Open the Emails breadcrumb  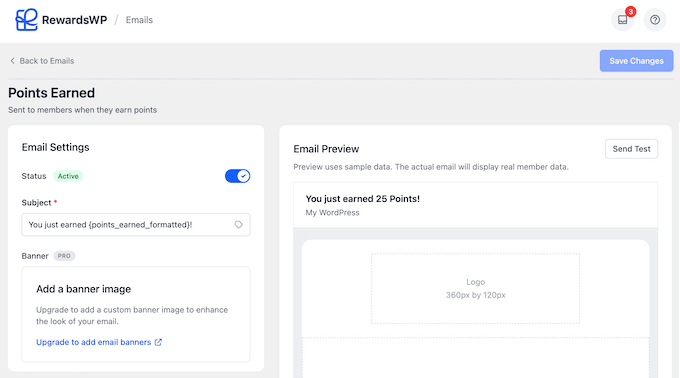tap(139, 20)
